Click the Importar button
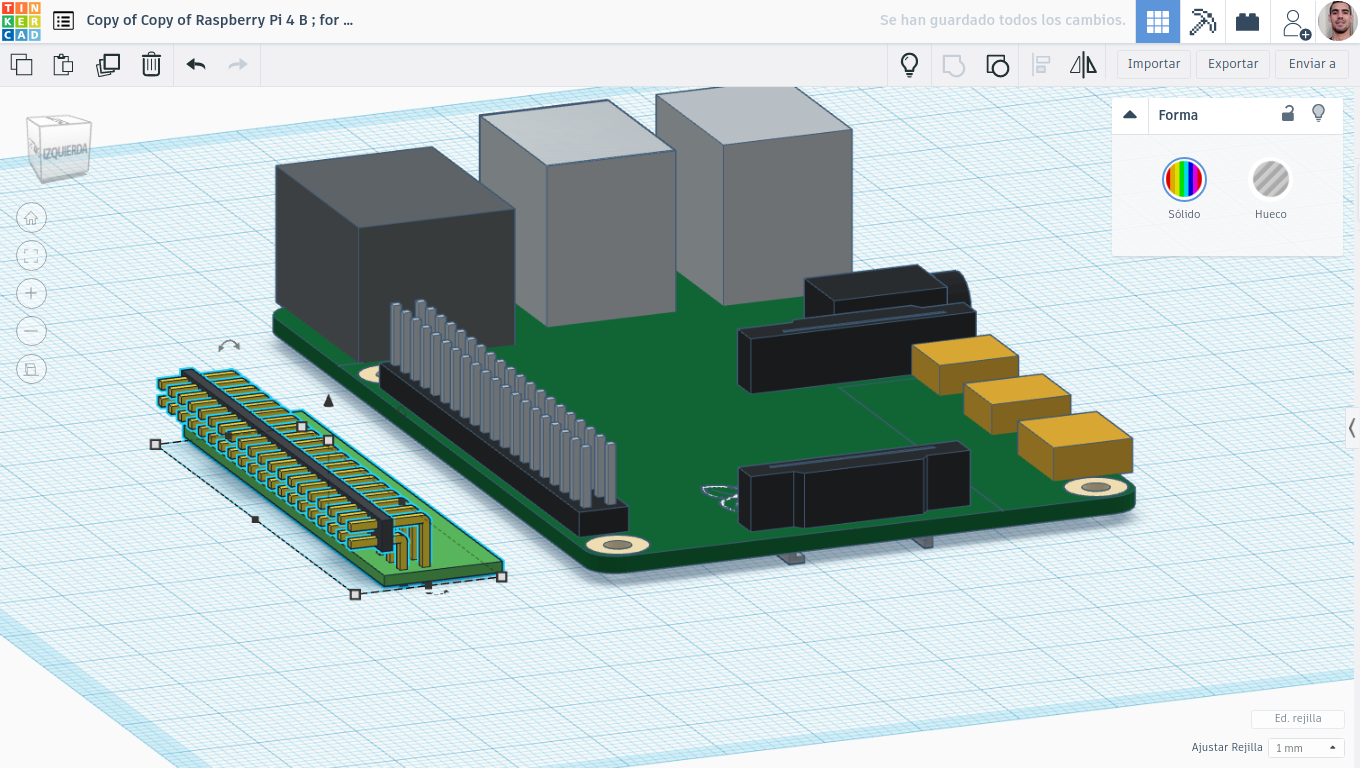Image resolution: width=1360 pixels, height=768 pixels. 1154,64
